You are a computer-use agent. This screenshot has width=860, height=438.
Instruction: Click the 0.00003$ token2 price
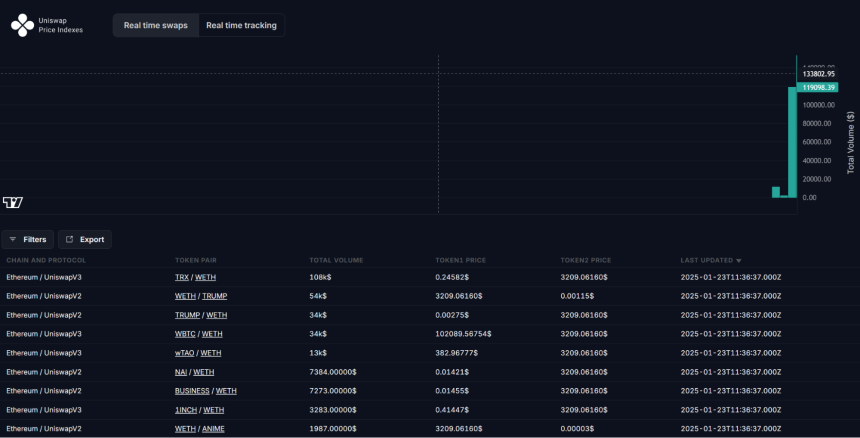pyautogui.click(x=577, y=429)
